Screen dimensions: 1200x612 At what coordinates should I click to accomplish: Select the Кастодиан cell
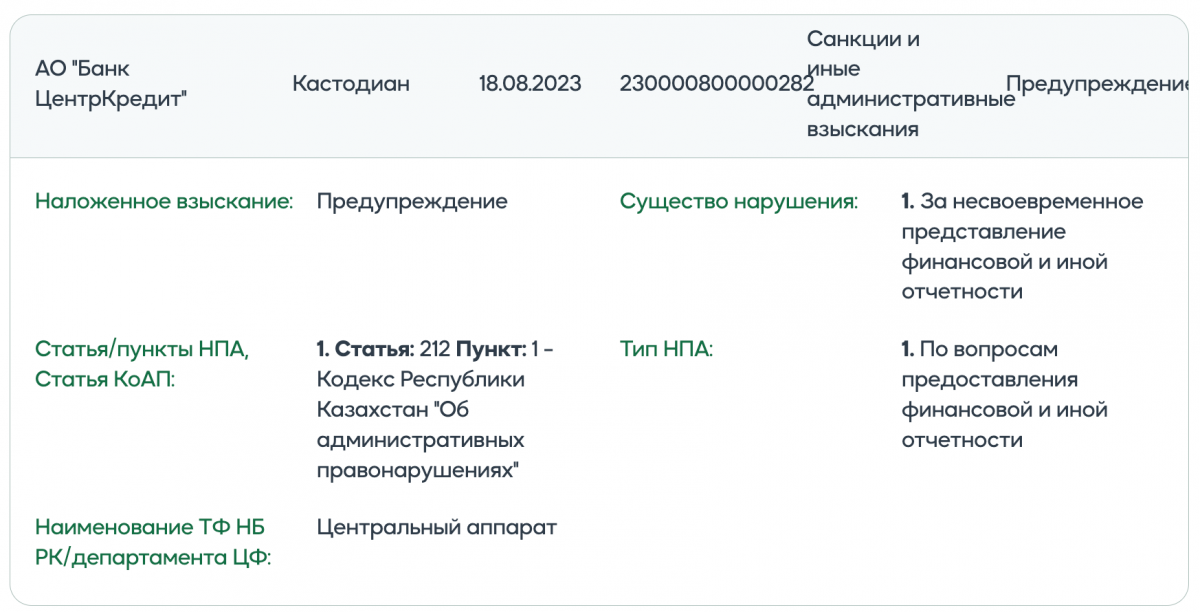(x=351, y=84)
